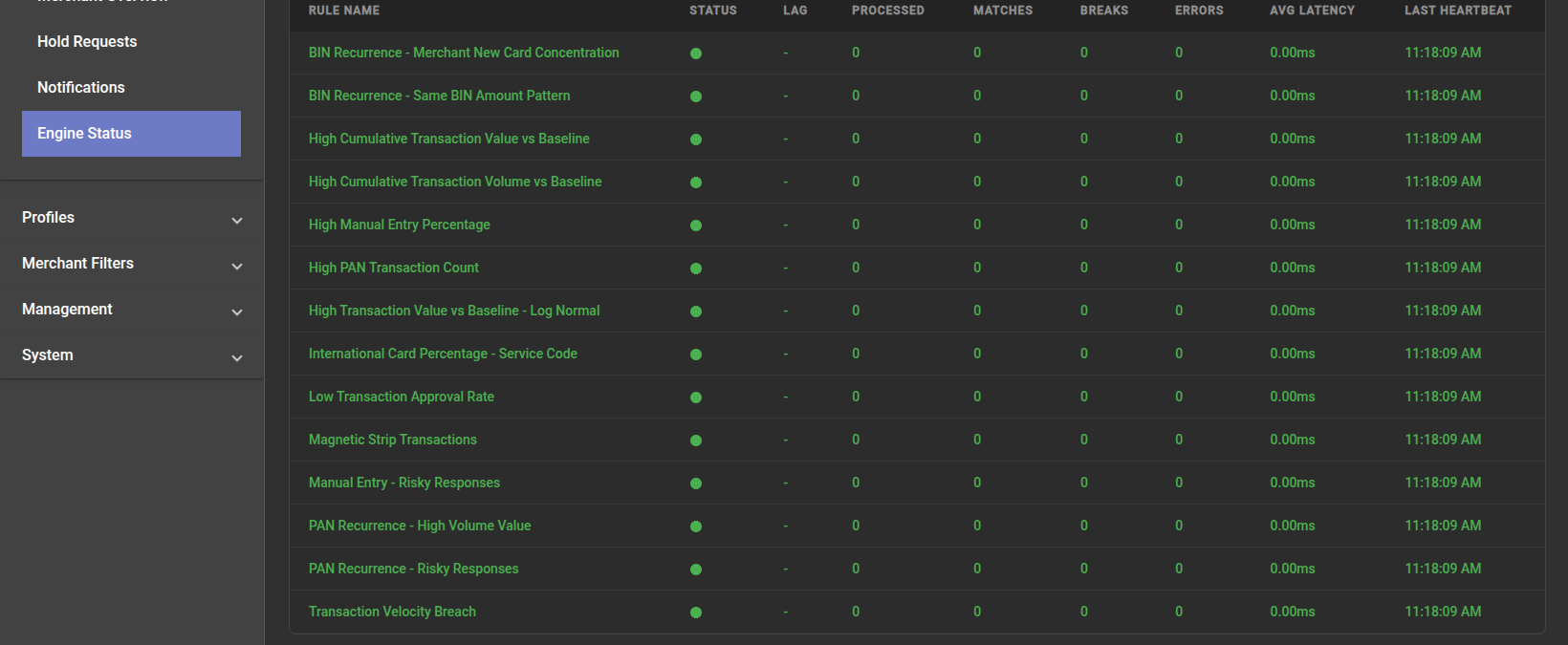Click status dot for PAN Recurrence - Risky Responses

696,570
